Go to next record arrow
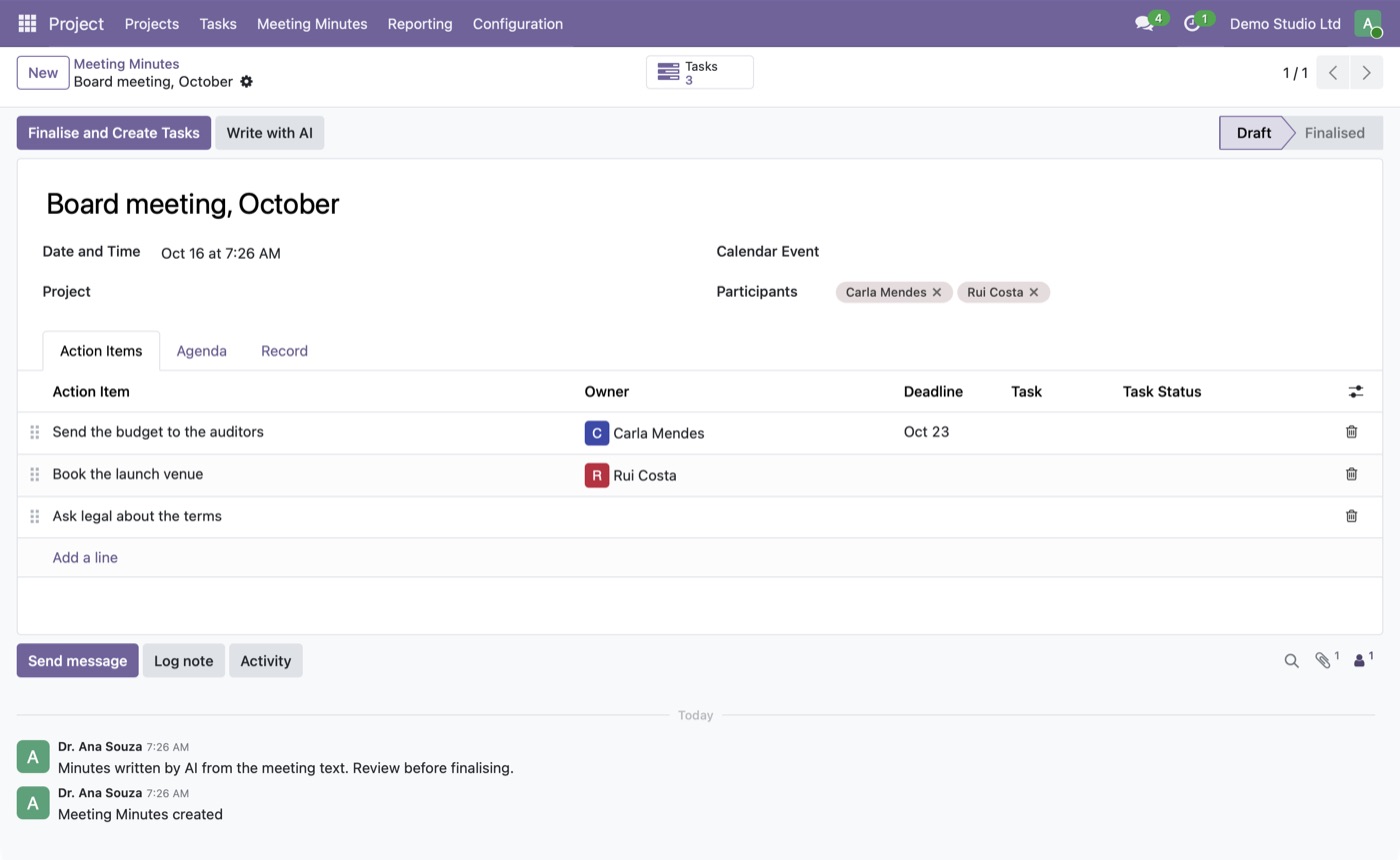1400x860 pixels. 1367,73
